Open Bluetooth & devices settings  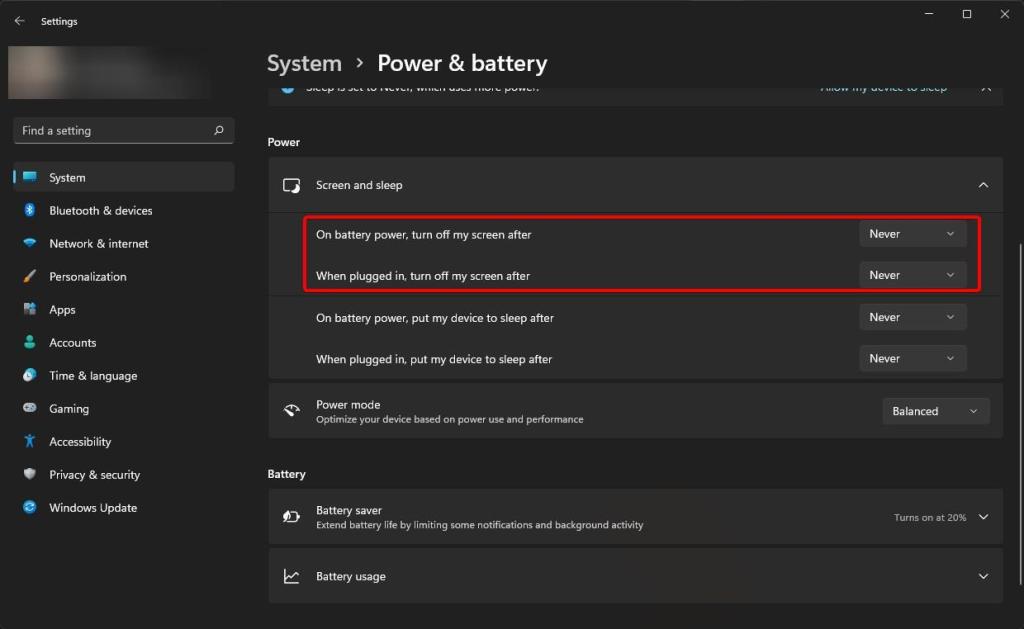pos(123,210)
